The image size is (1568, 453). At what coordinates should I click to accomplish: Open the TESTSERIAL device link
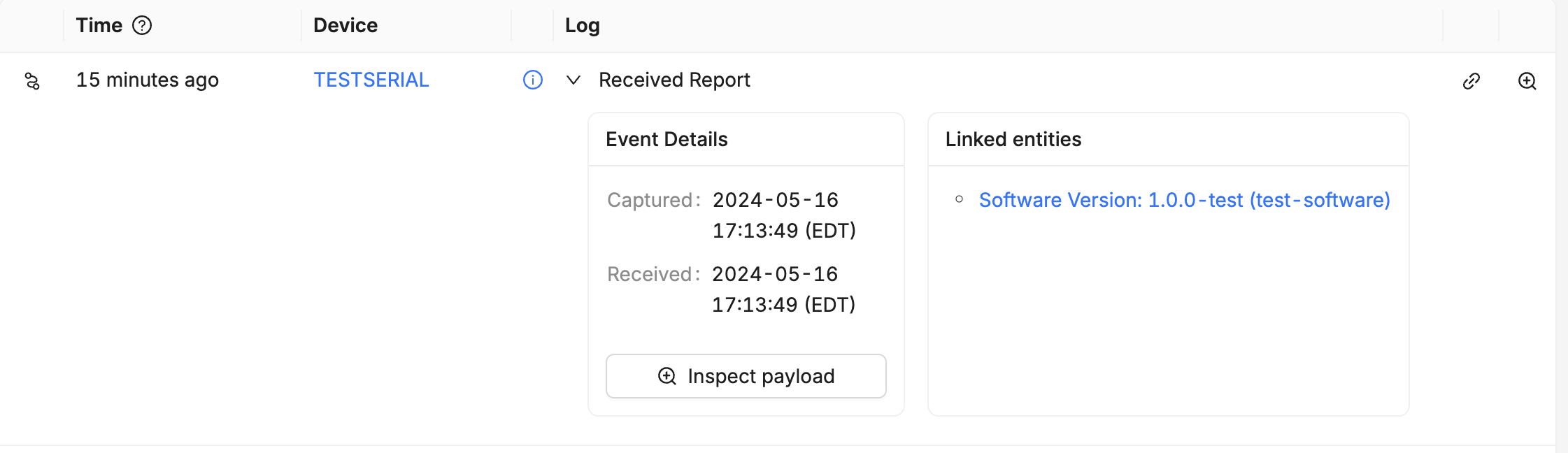click(371, 80)
